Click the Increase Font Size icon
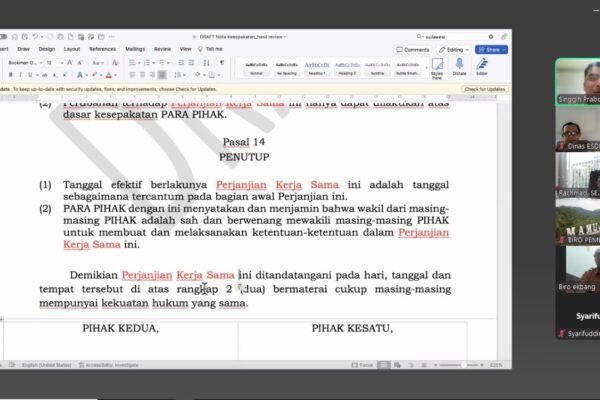Image resolution: width=600 pixels, height=400 pixels. (70, 62)
